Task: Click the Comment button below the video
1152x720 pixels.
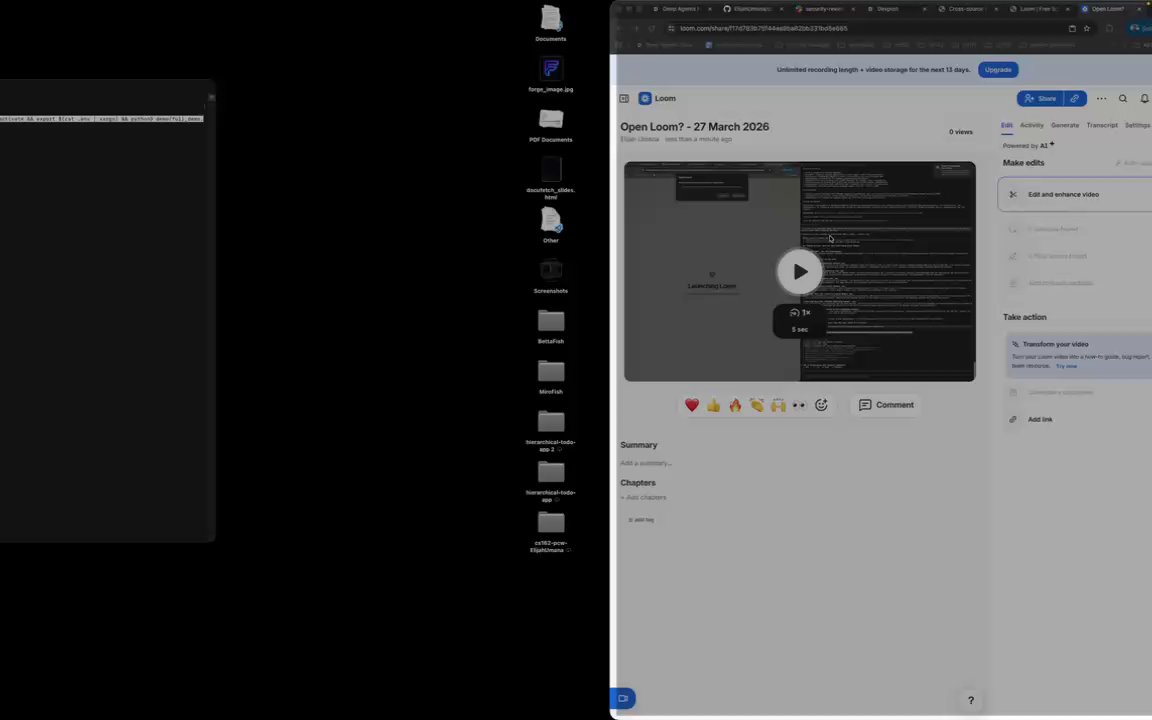Action: (886, 405)
